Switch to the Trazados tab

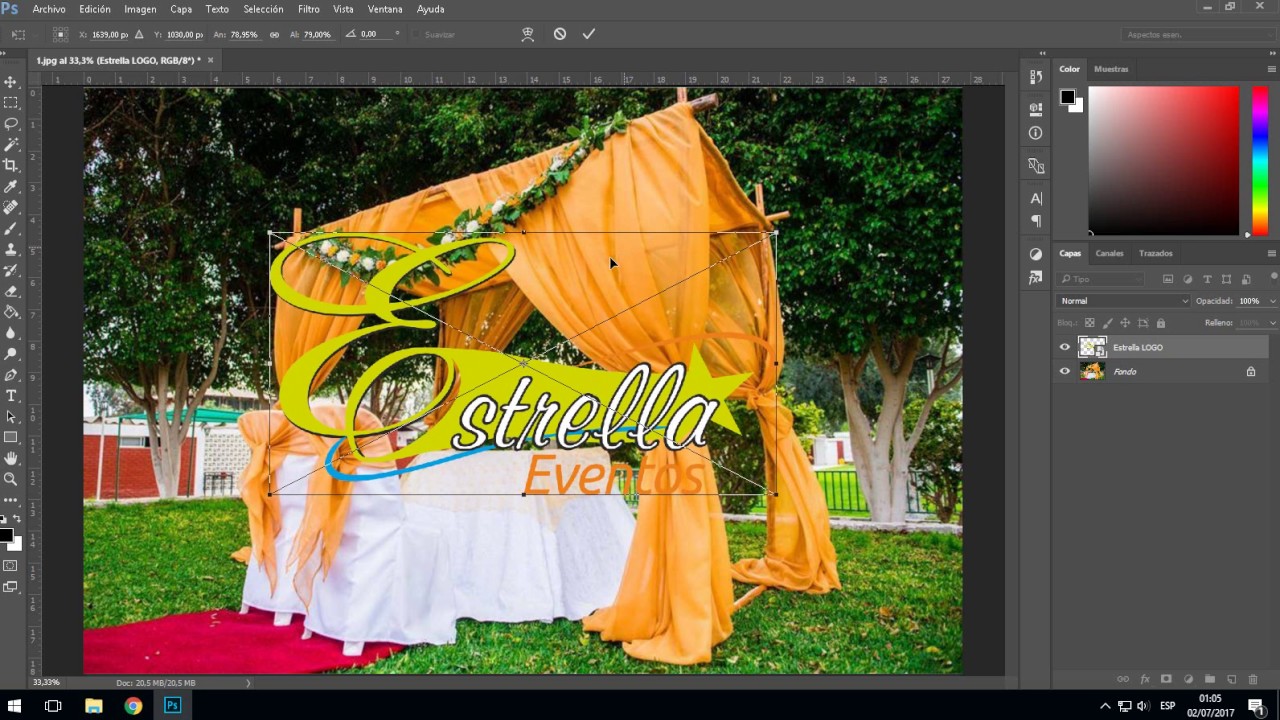pos(1156,253)
